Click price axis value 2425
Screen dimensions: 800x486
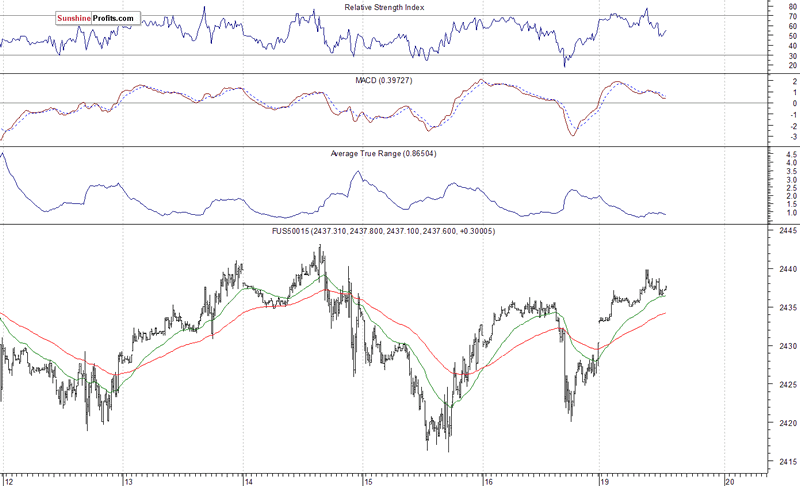pyautogui.click(x=787, y=385)
